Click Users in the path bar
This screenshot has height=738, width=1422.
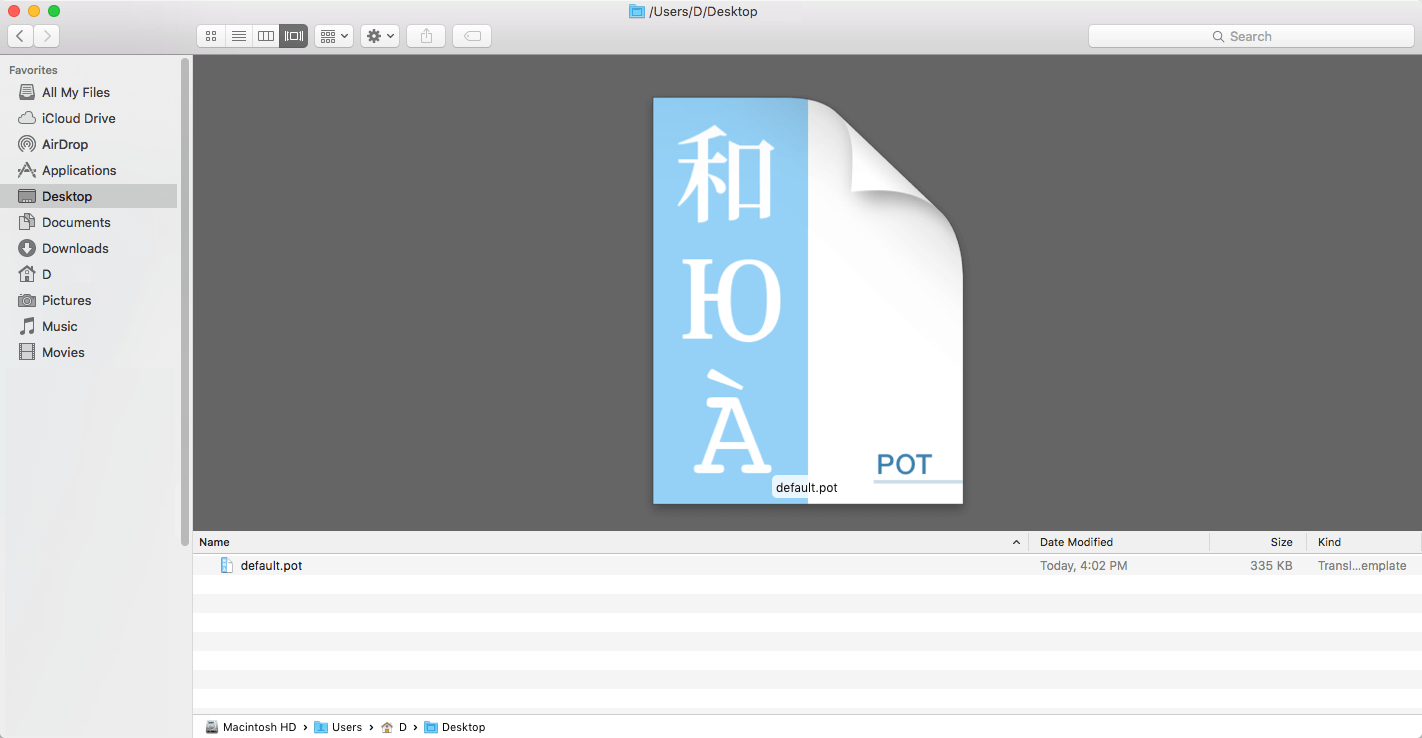coord(346,727)
